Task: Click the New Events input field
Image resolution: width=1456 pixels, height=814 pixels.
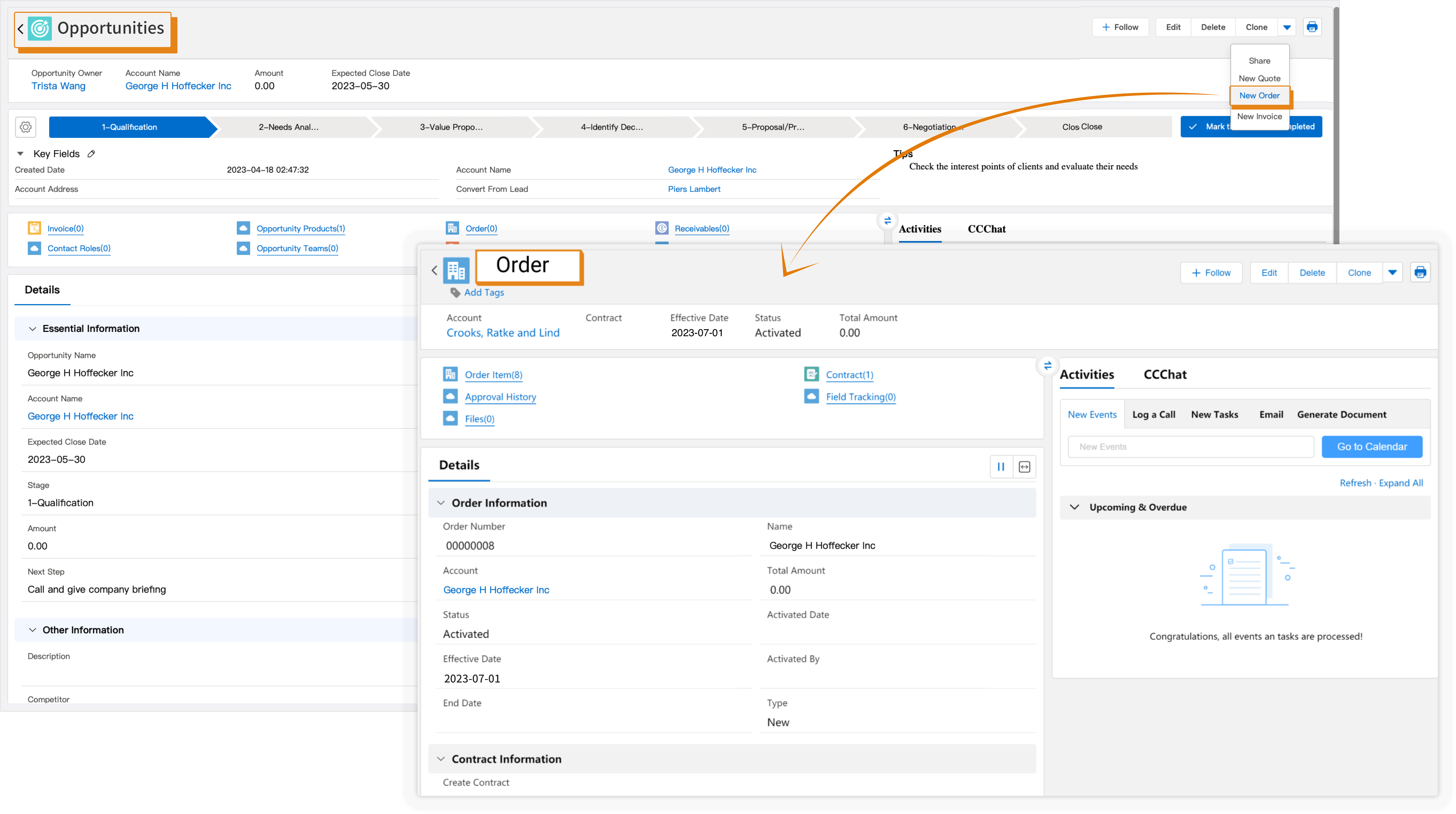Action: pyautogui.click(x=1190, y=447)
